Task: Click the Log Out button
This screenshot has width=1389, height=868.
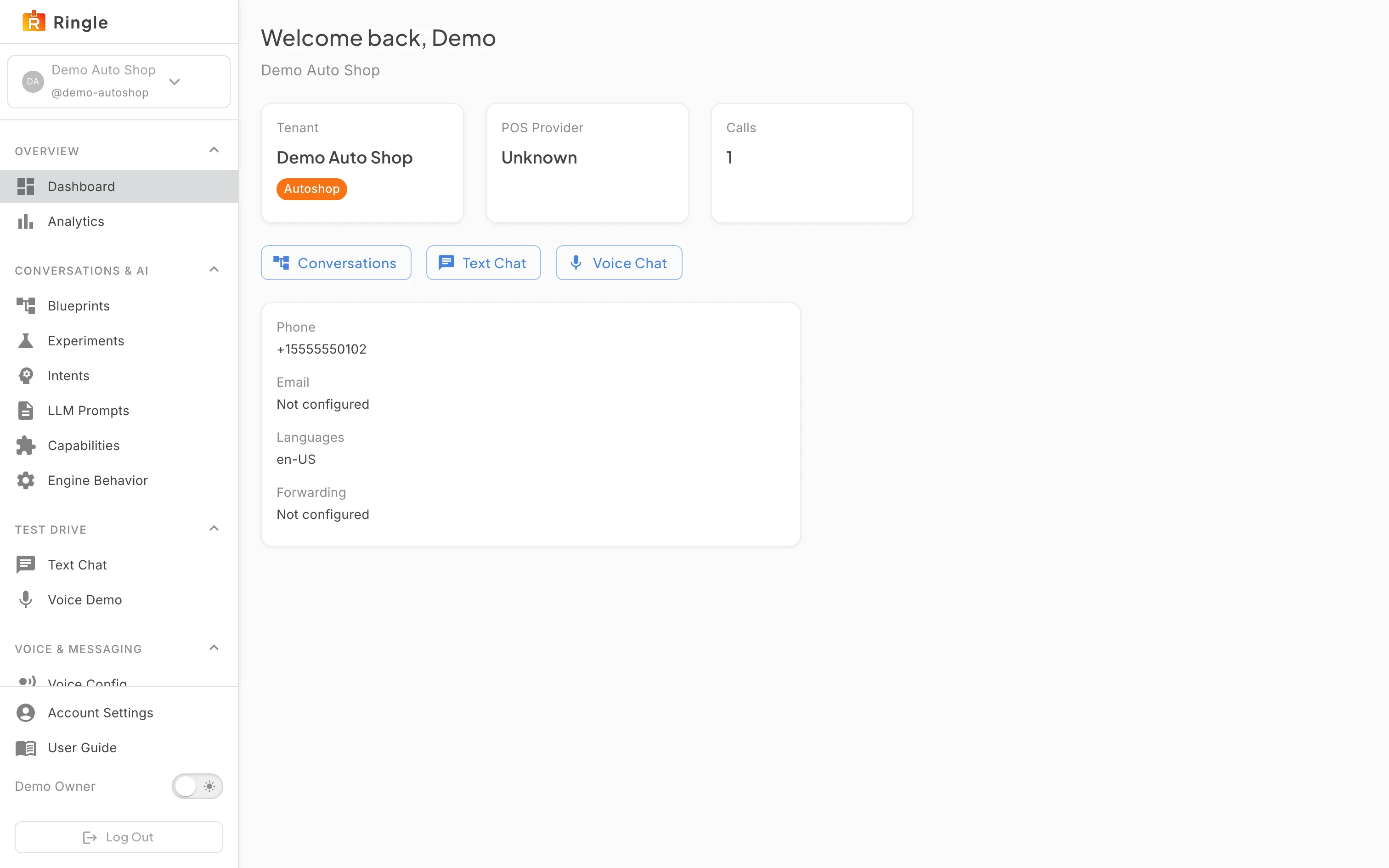Action: [x=119, y=838]
